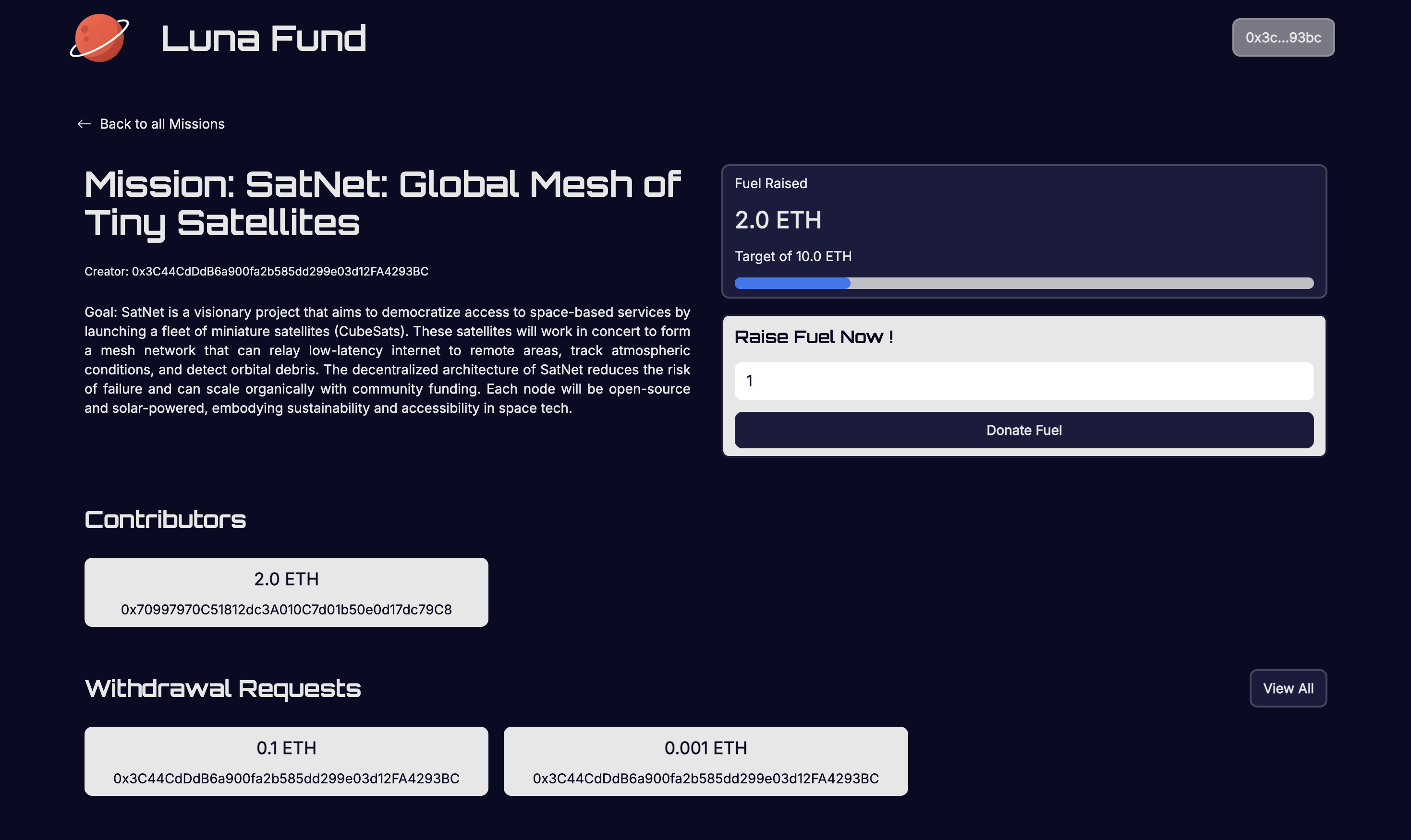The height and width of the screenshot is (840, 1411).
Task: Open the 0.001 ETH withdrawal request
Action: tap(705, 761)
